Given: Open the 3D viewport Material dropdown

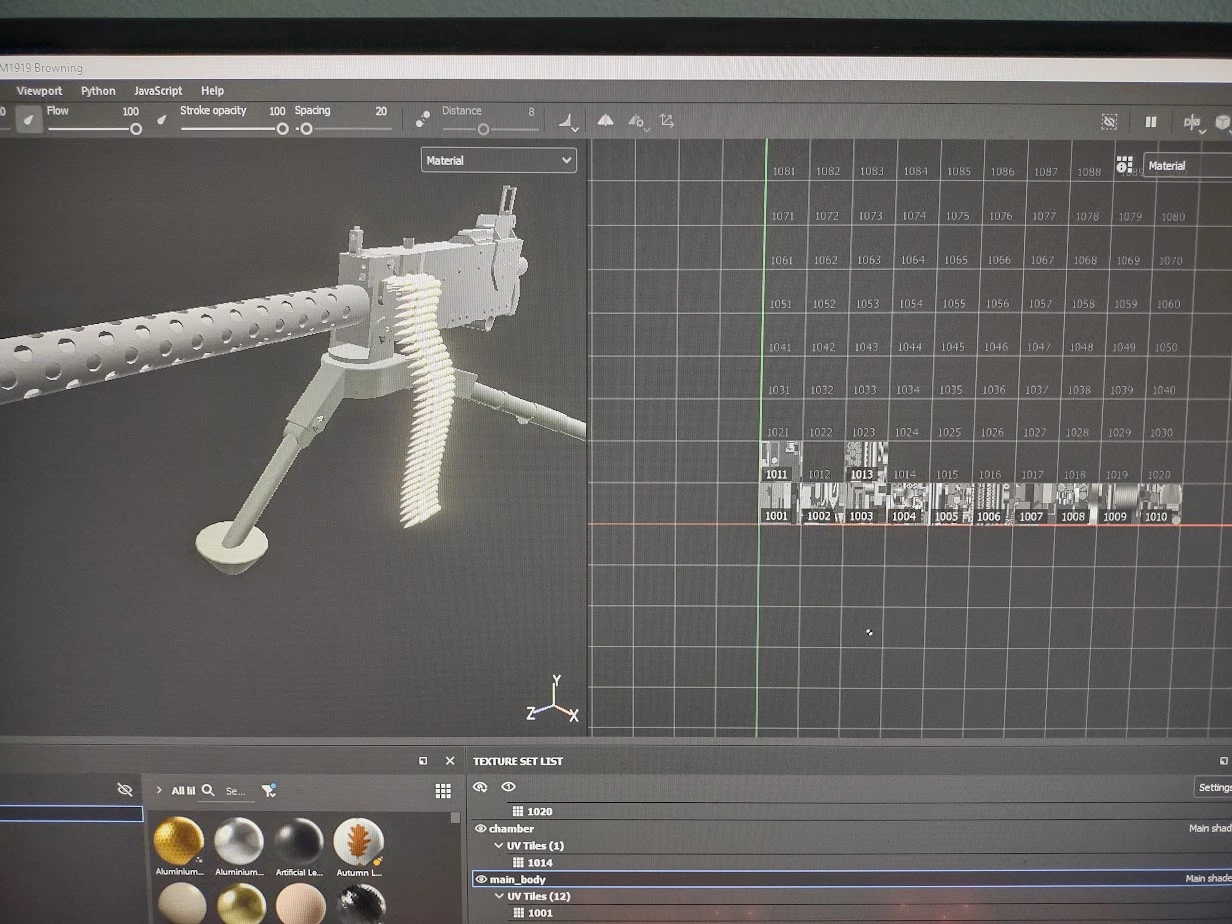Looking at the screenshot, I should click(498, 160).
